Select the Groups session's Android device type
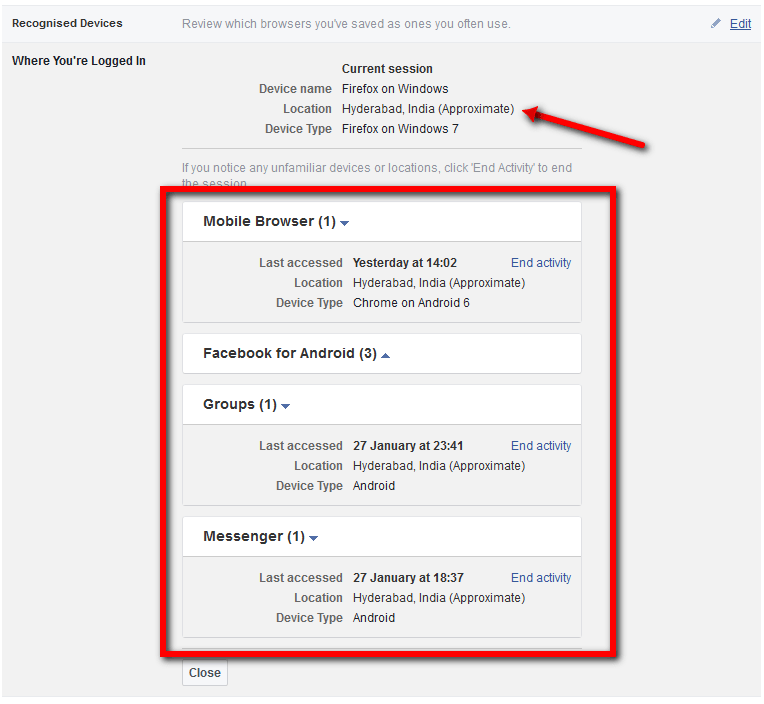The image size is (764, 704). point(374,485)
